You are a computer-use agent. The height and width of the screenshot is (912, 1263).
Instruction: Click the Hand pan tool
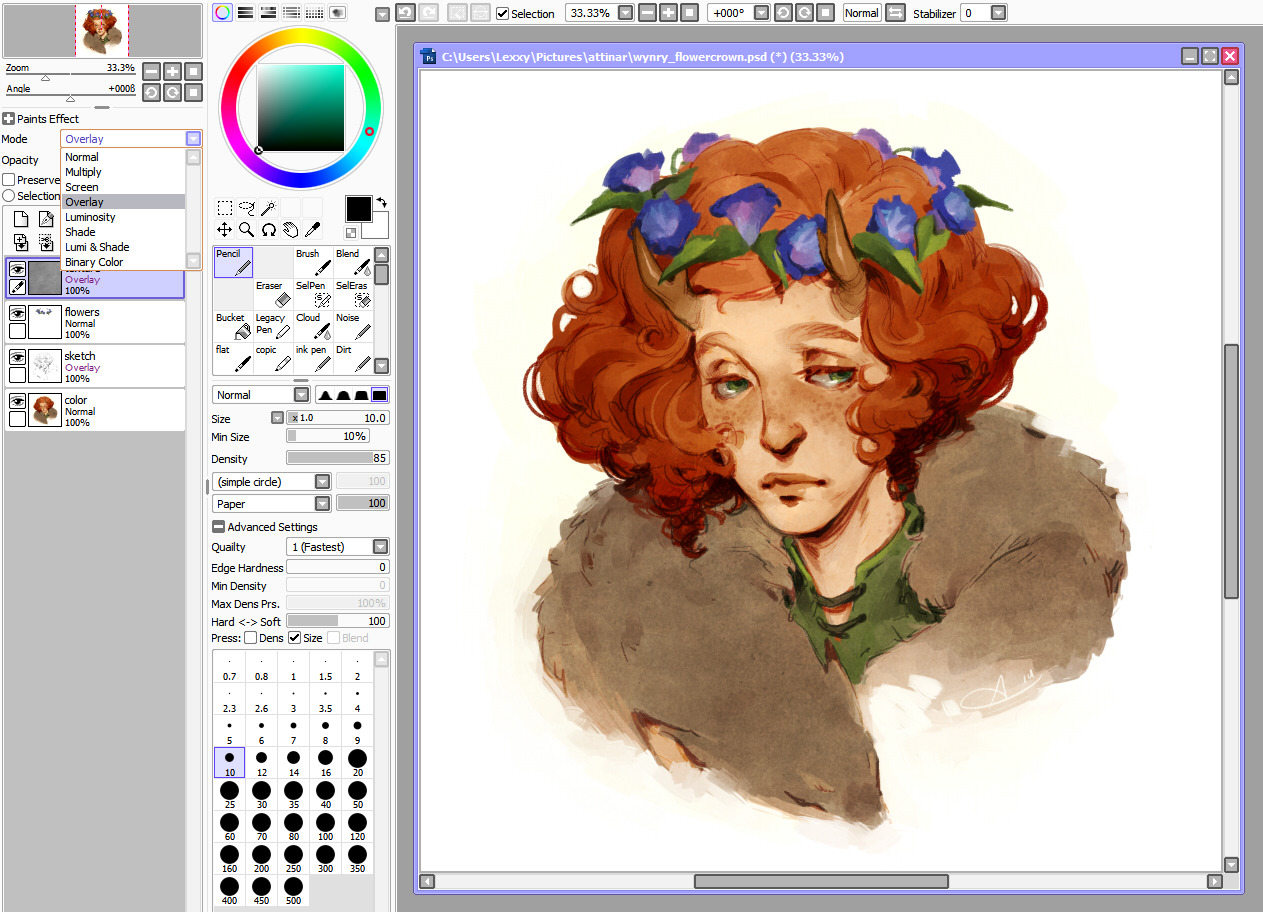pyautogui.click(x=290, y=229)
